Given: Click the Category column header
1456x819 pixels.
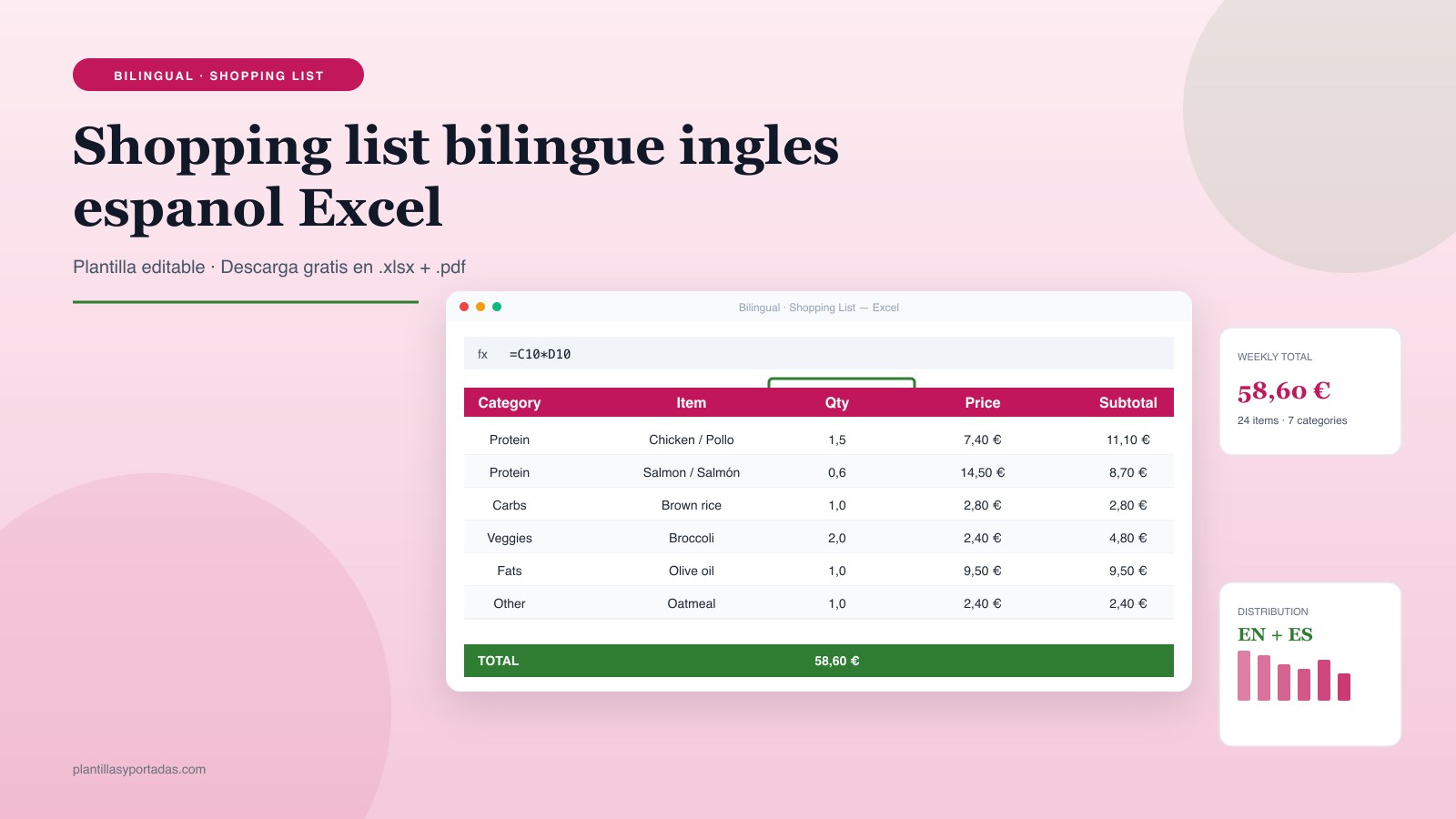Looking at the screenshot, I should (x=510, y=402).
